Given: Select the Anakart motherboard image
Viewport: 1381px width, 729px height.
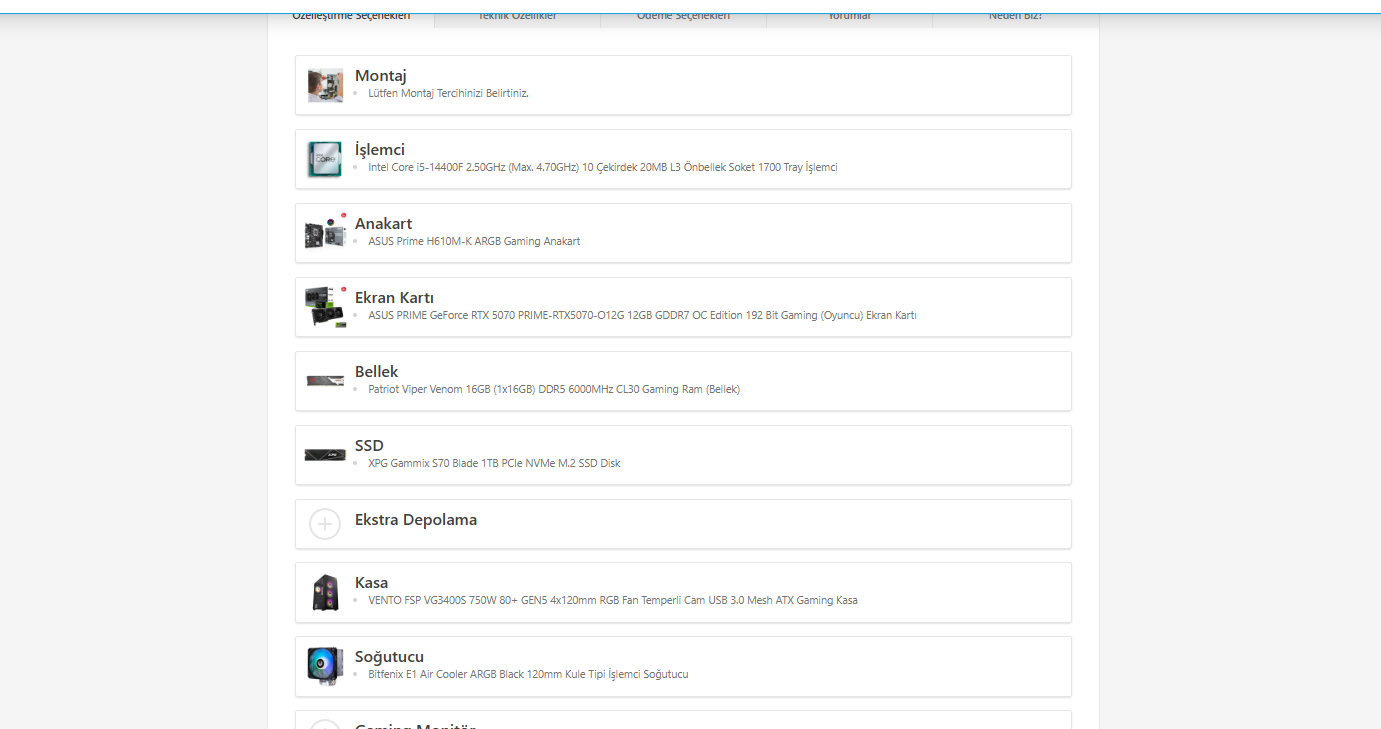Looking at the screenshot, I should (x=325, y=233).
